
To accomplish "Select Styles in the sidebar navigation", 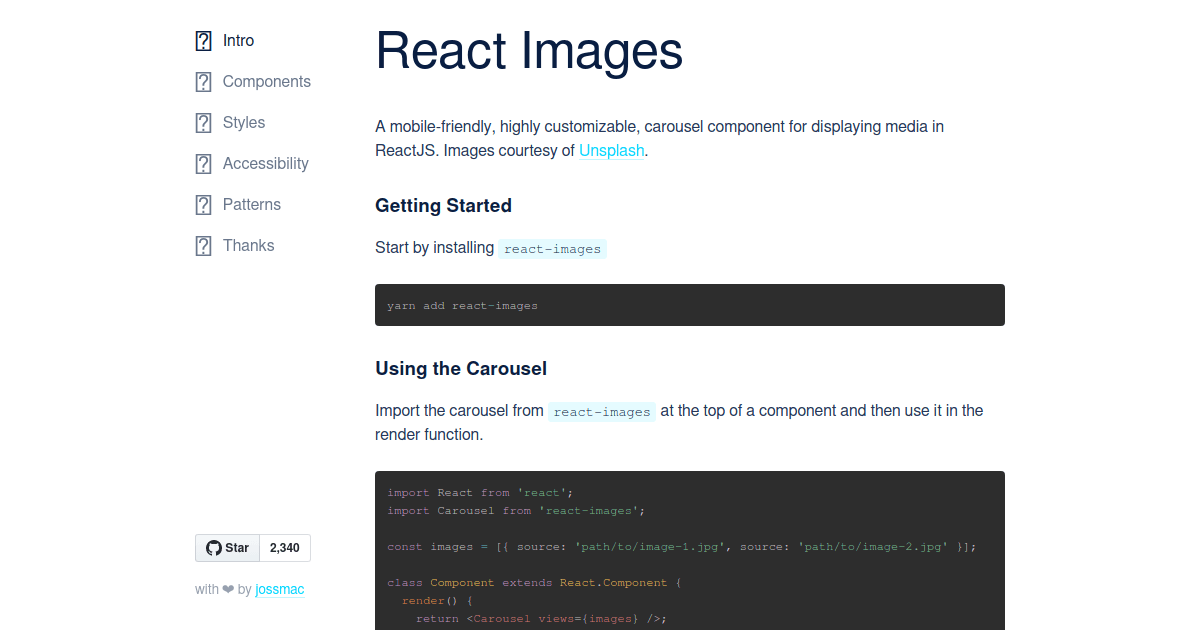I will click(243, 122).
